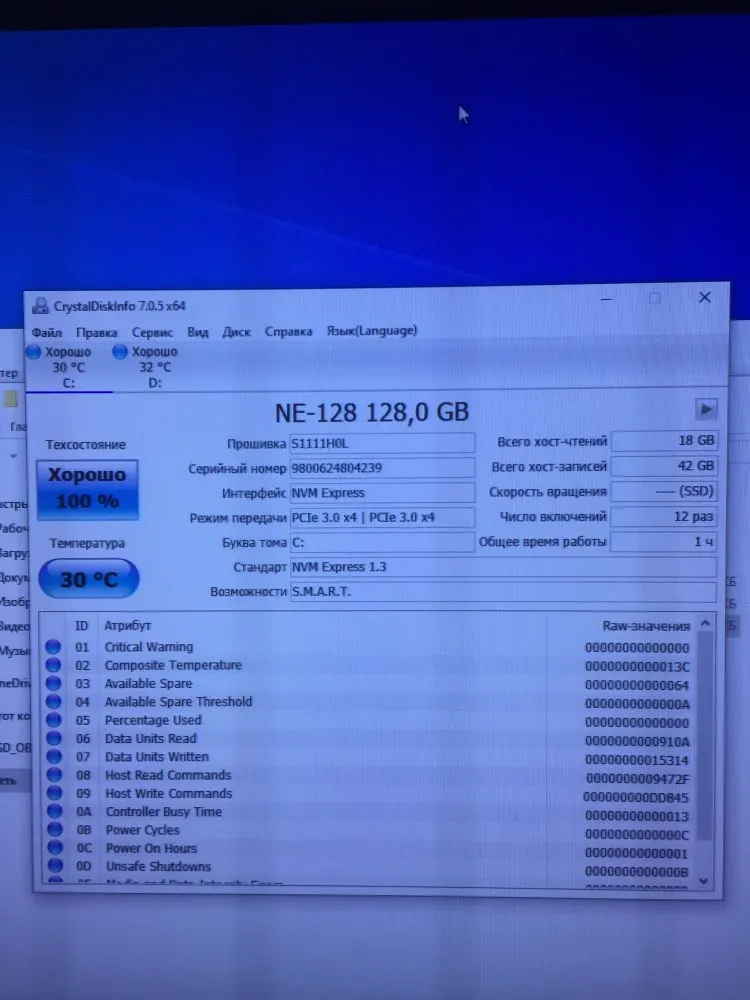This screenshot has width=750, height=1000.
Task: Click the blue status dot for Percentage Used
Action: (x=54, y=720)
